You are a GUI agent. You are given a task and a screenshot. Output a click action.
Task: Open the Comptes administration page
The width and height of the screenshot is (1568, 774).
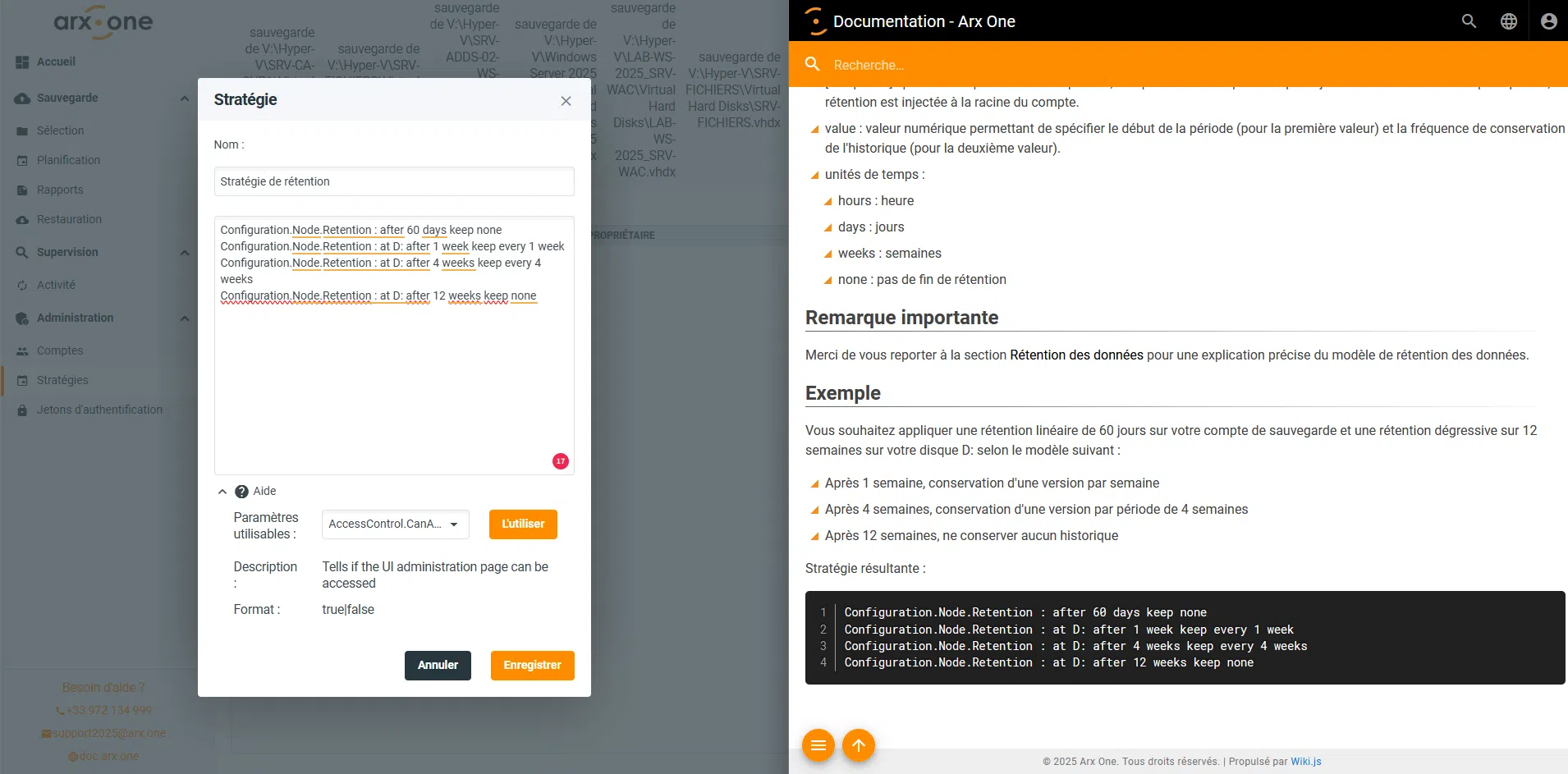pos(58,350)
